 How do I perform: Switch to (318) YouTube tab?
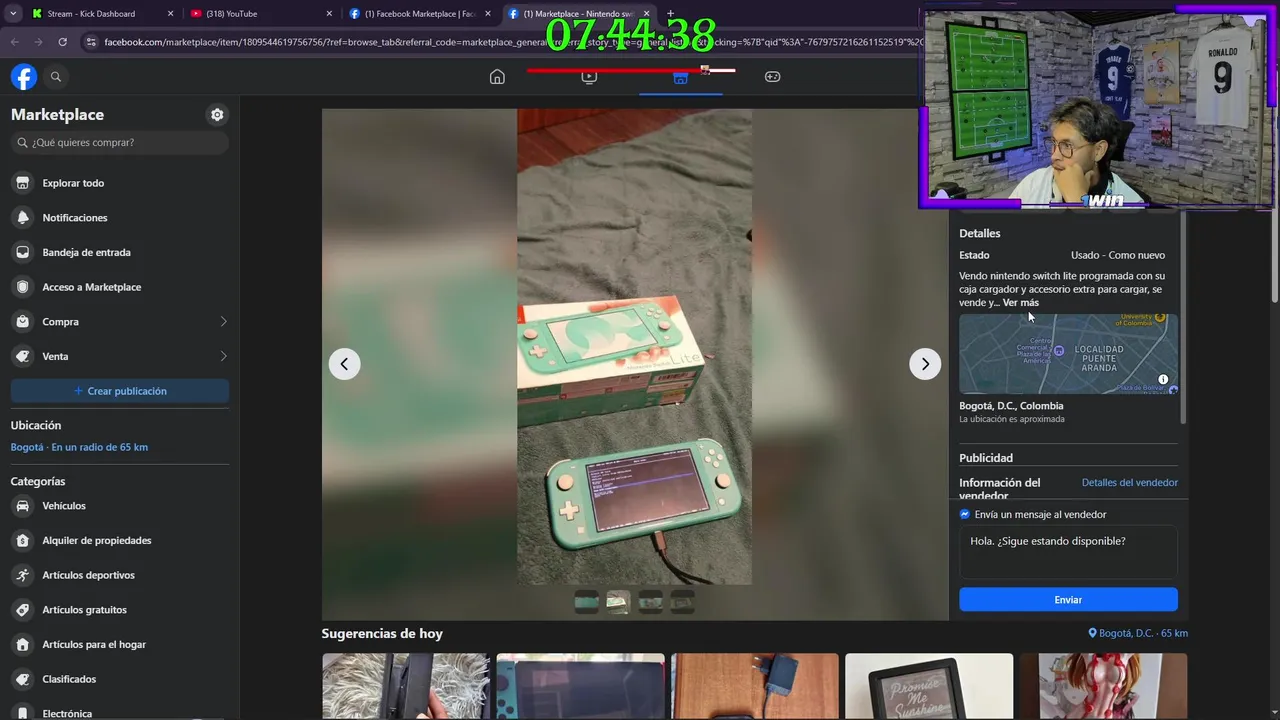point(260,14)
